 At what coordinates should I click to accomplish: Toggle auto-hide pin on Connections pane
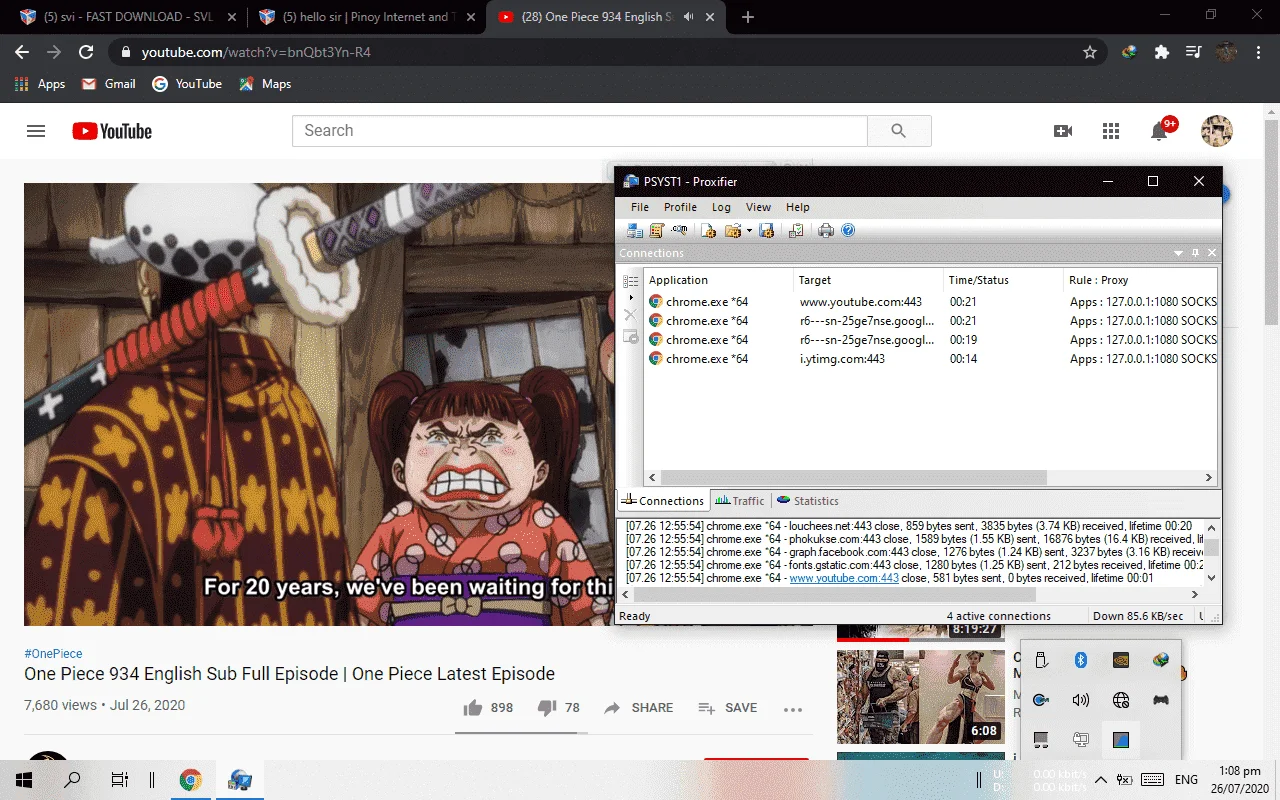(1196, 254)
